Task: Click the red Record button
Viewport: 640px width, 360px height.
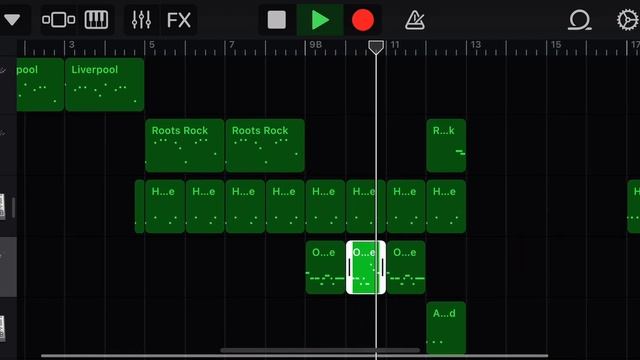Action: [362, 20]
